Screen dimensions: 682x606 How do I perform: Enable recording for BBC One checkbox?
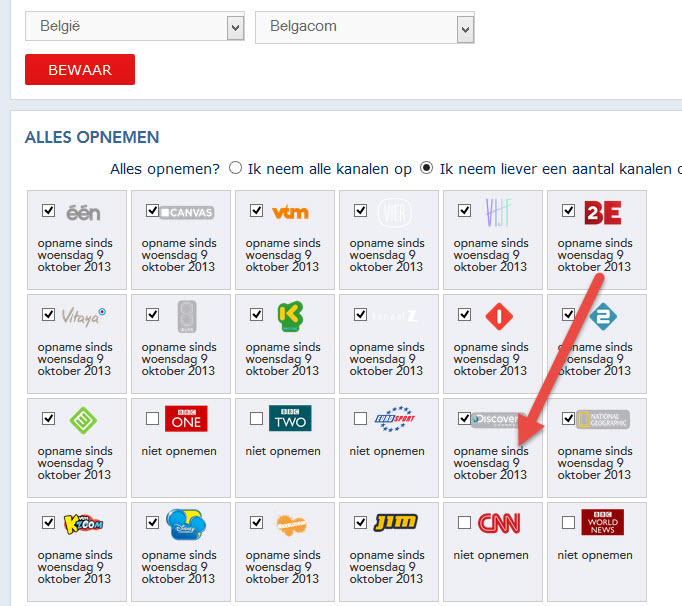(x=152, y=419)
